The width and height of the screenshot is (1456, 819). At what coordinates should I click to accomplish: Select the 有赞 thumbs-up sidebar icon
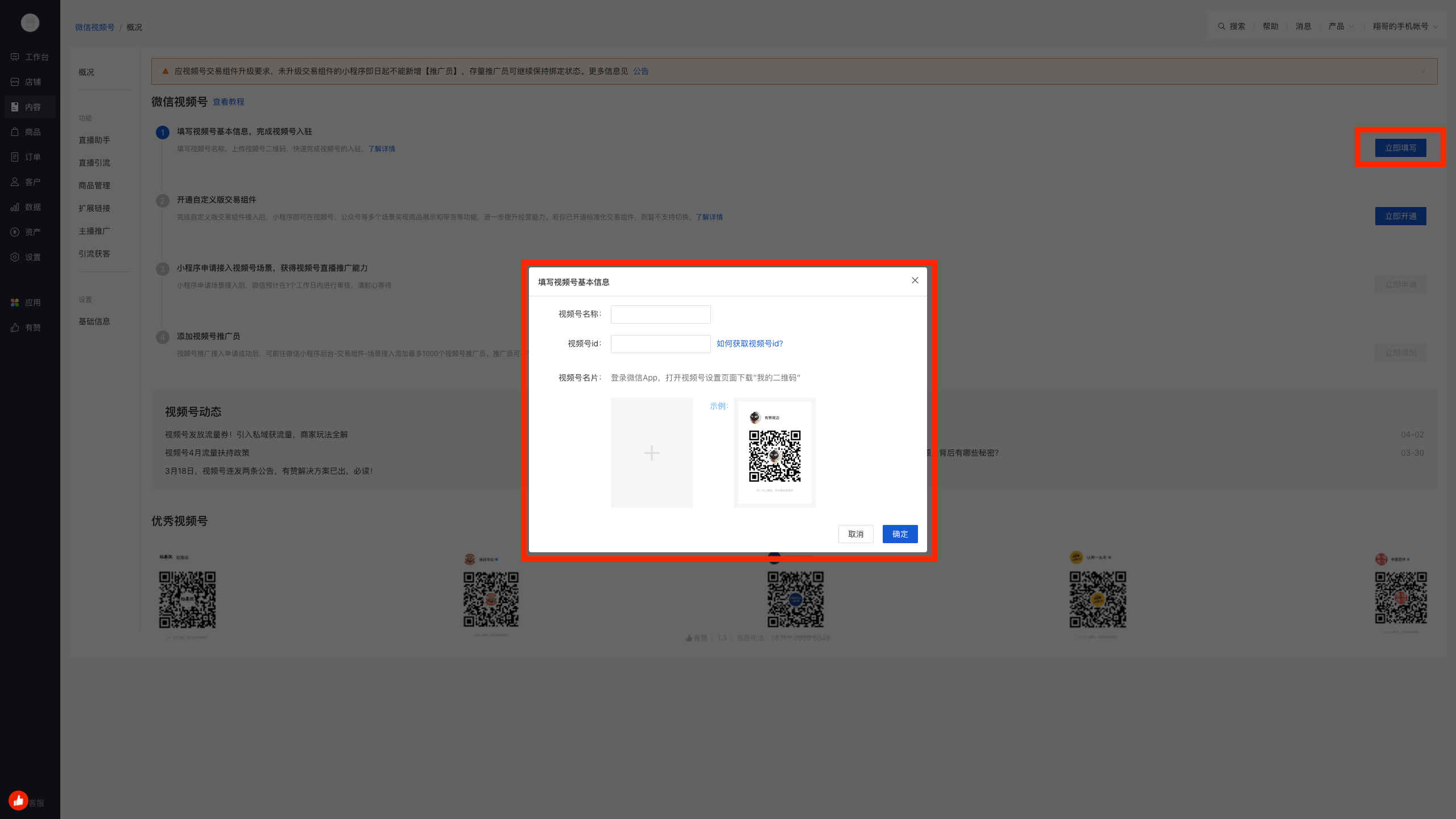tap(15, 328)
